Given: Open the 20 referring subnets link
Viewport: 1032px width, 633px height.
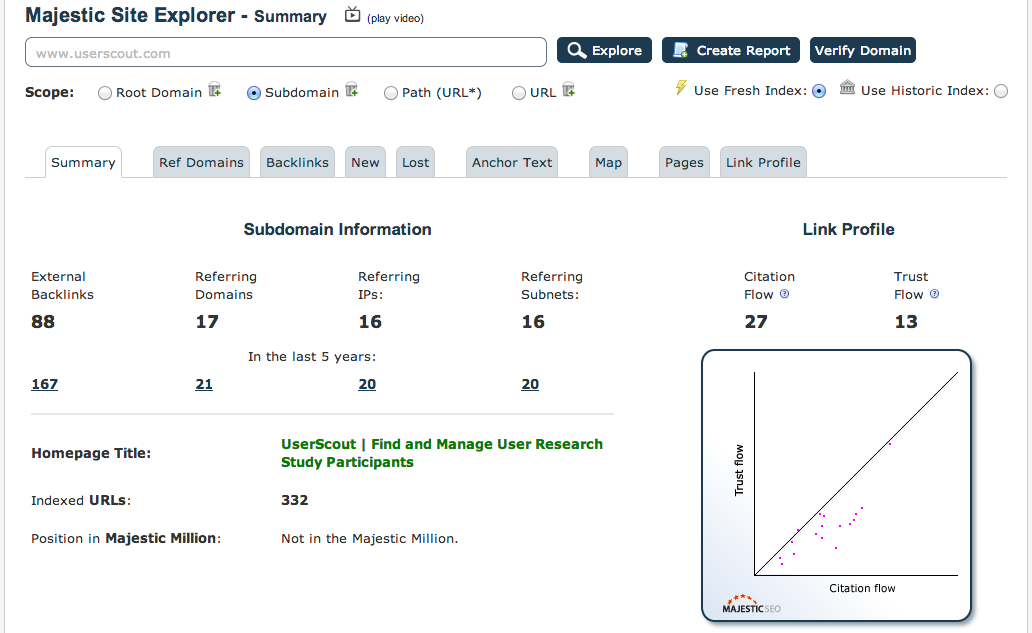Looking at the screenshot, I should pyautogui.click(x=530, y=384).
